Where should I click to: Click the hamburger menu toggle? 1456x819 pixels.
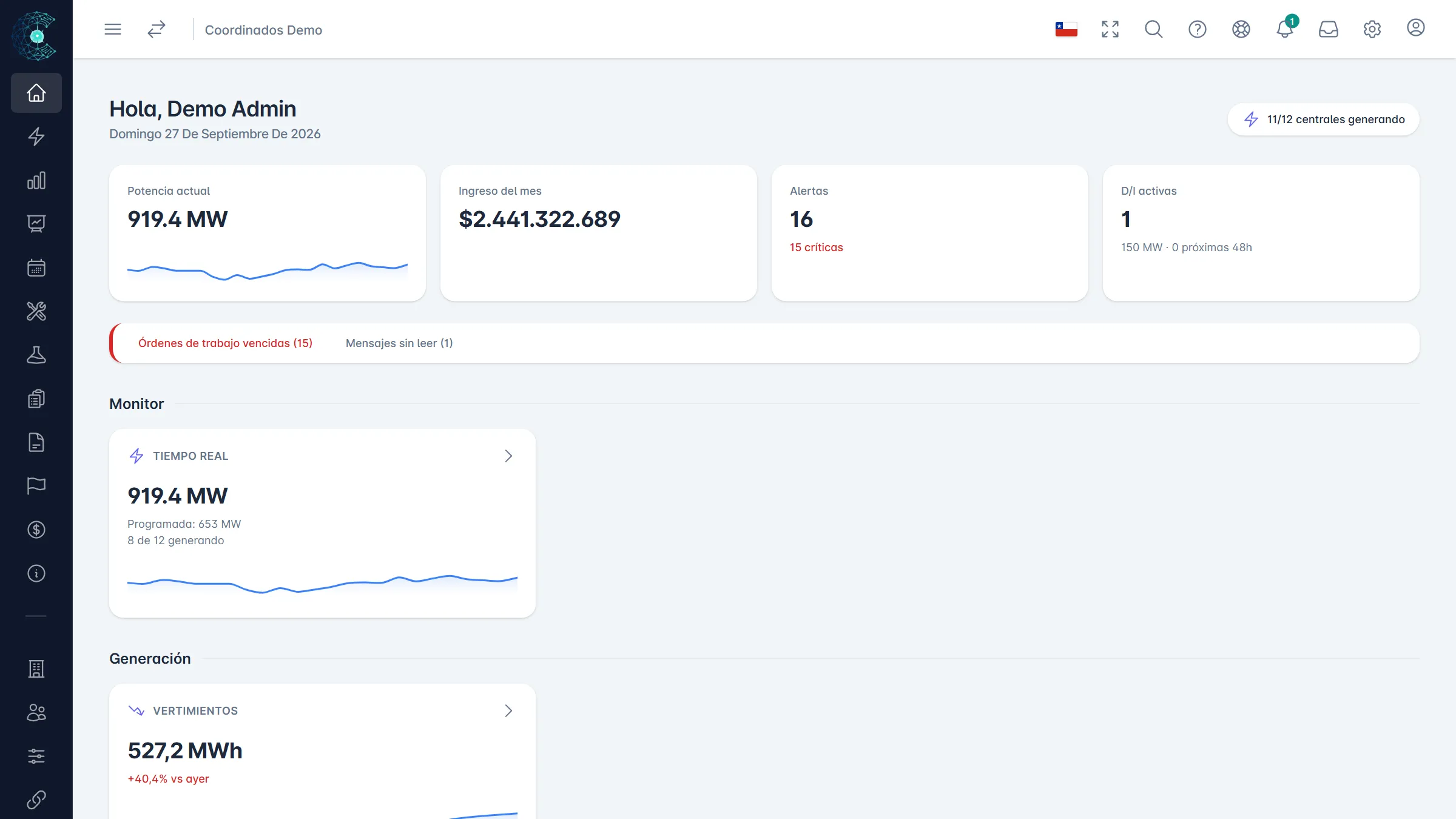pos(113,29)
